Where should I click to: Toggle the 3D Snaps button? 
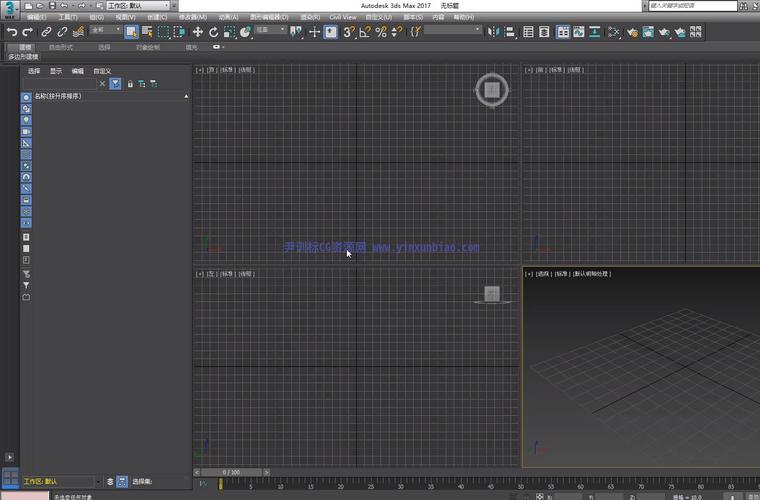pos(349,32)
